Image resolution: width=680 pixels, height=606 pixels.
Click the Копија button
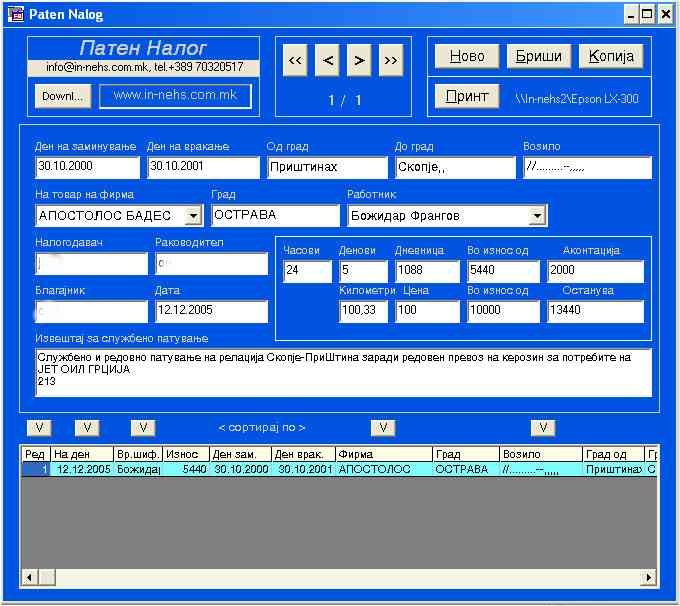click(611, 56)
